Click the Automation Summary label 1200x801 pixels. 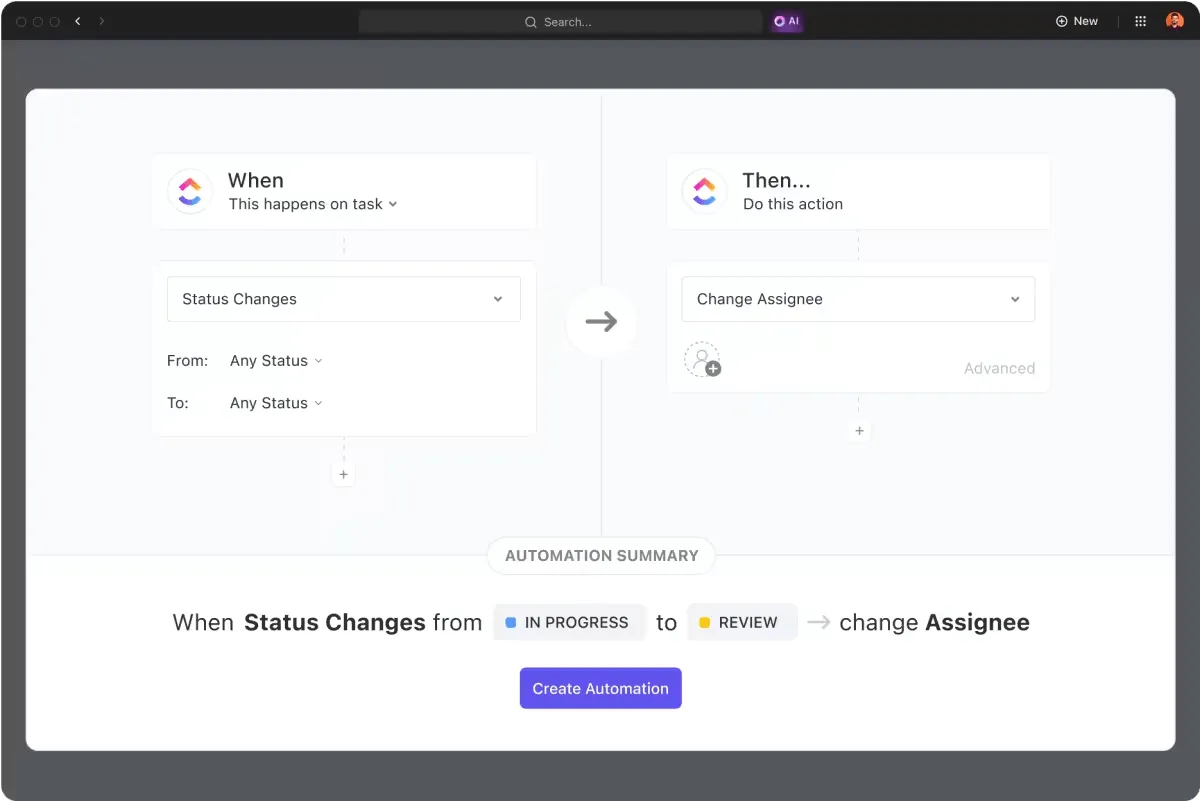602,556
